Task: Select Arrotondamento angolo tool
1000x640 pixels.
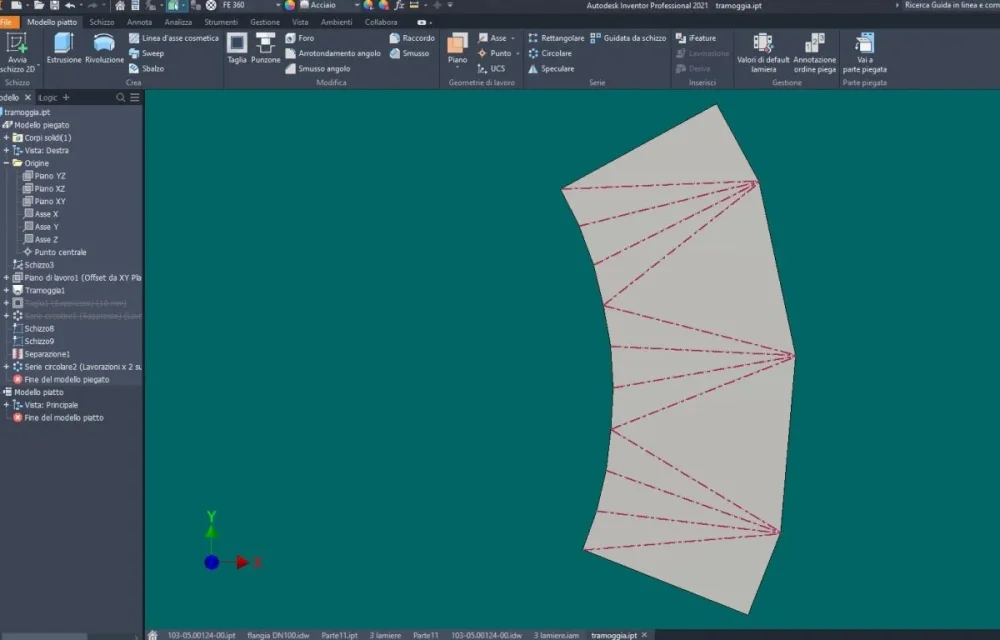Action: tap(333, 54)
